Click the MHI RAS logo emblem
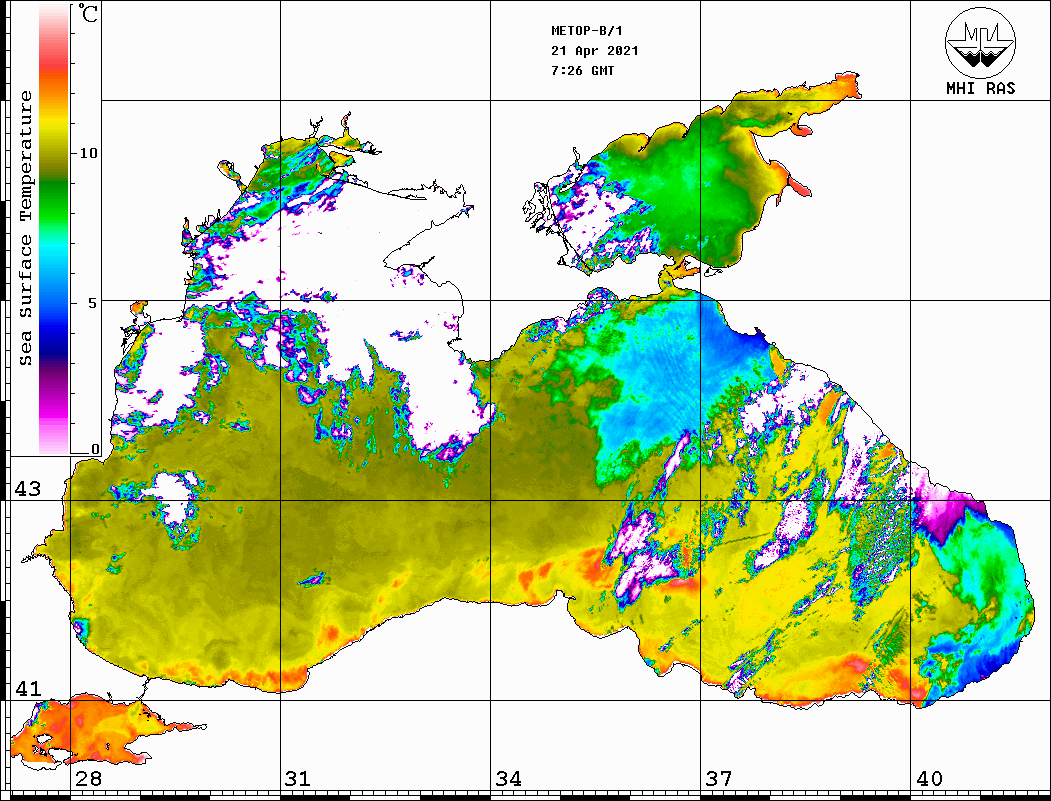 tap(980, 42)
